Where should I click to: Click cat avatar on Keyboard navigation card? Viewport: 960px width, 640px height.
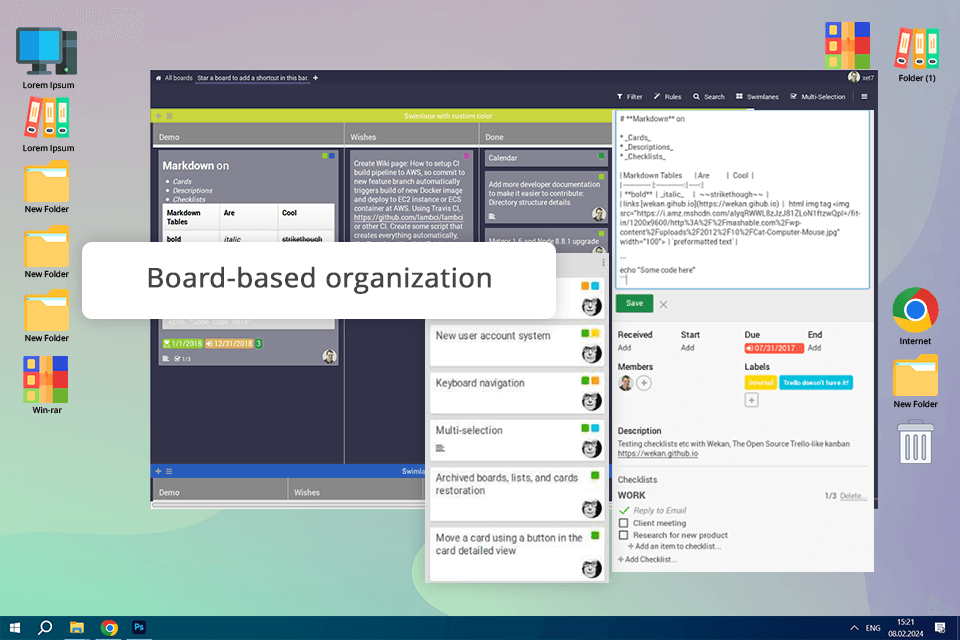coord(591,401)
